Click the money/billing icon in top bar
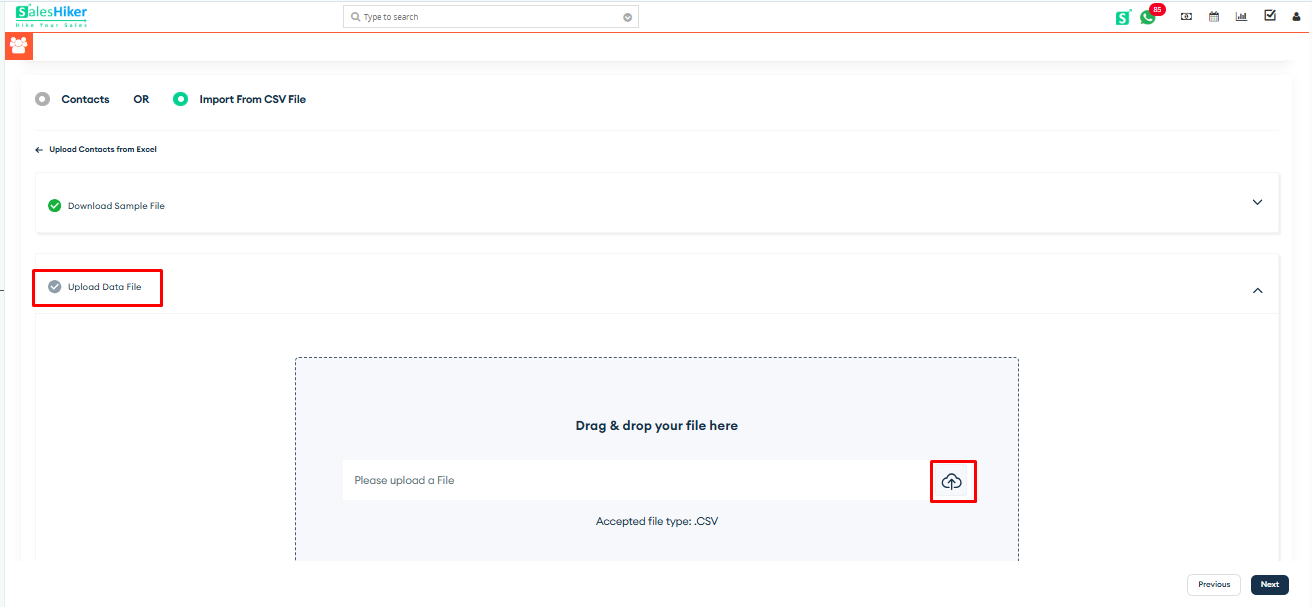The image size is (1312, 607). pos(1185,16)
